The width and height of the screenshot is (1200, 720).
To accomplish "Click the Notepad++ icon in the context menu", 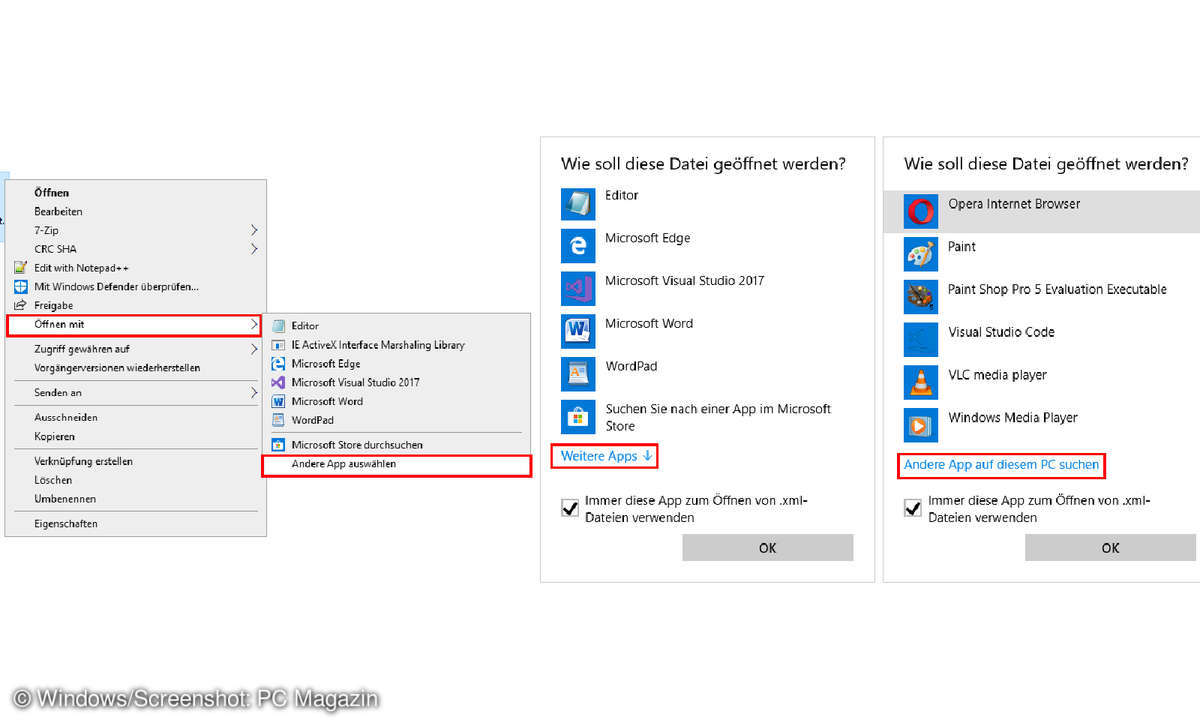I will [x=19, y=268].
